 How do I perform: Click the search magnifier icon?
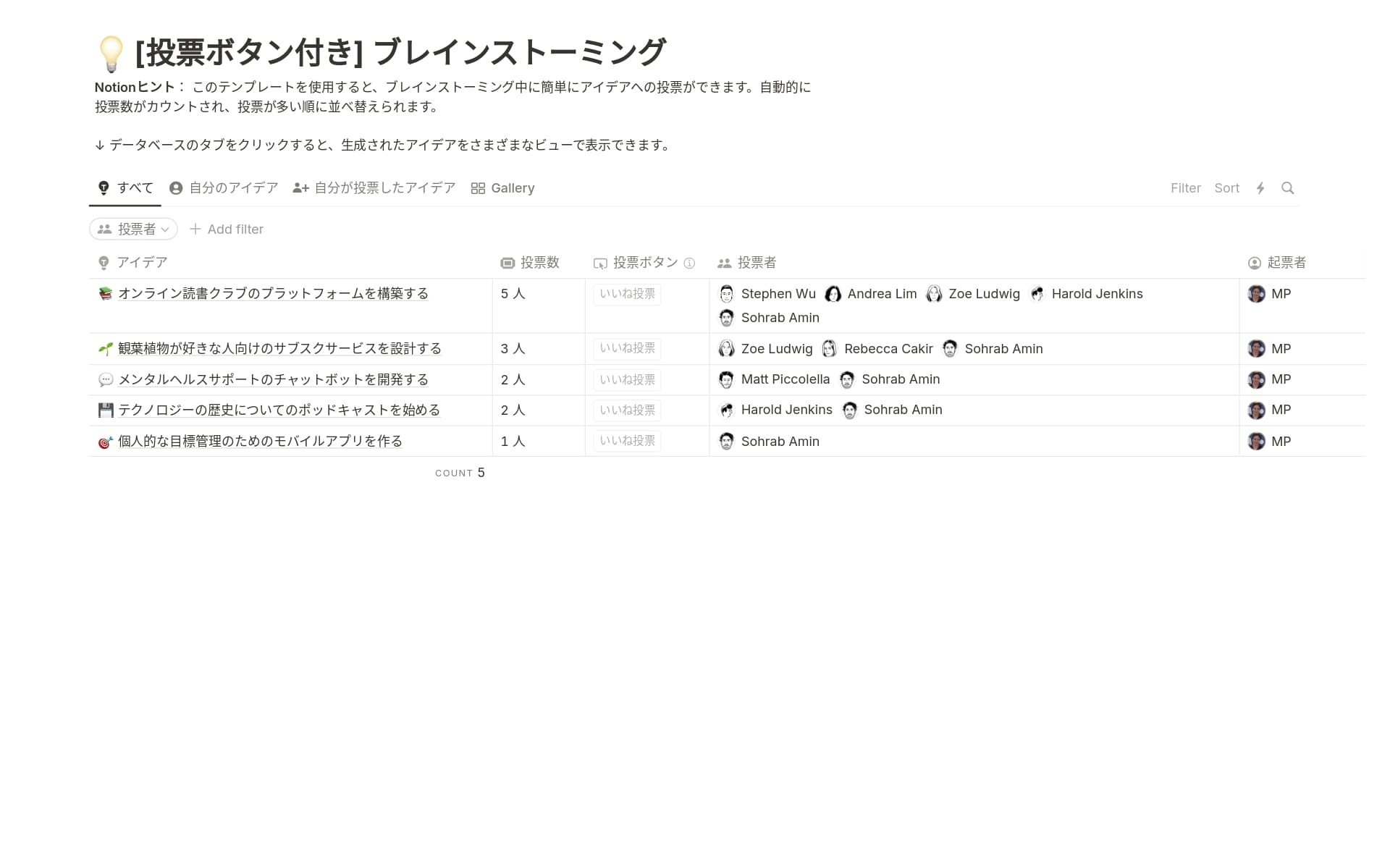tap(1287, 188)
